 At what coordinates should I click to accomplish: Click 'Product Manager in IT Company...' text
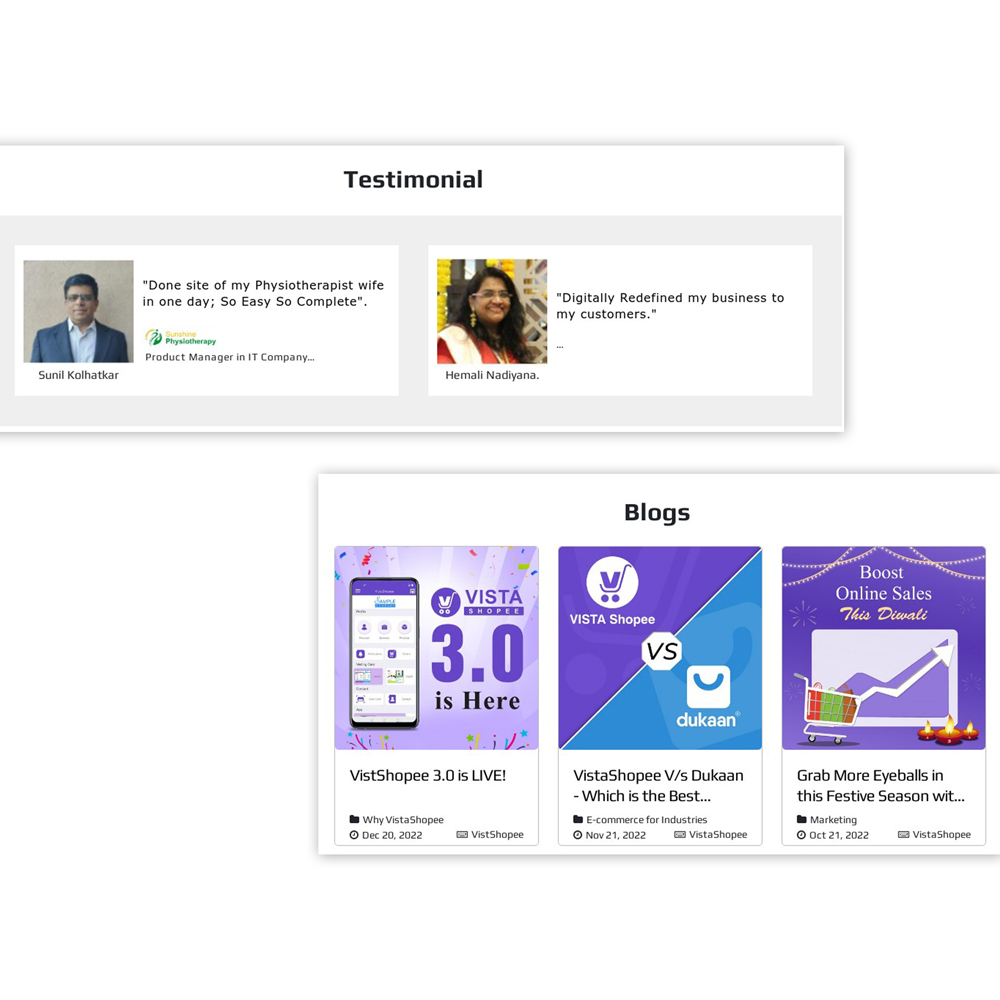230,357
